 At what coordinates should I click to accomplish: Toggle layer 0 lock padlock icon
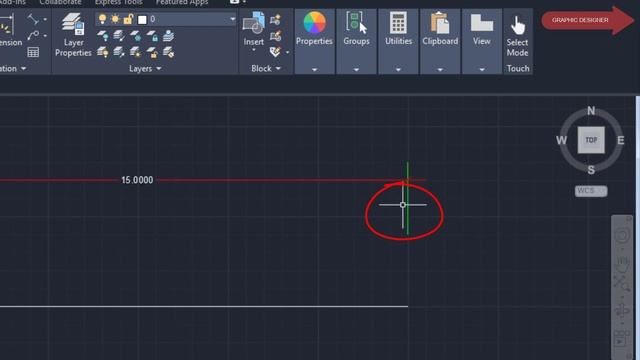[x=128, y=19]
